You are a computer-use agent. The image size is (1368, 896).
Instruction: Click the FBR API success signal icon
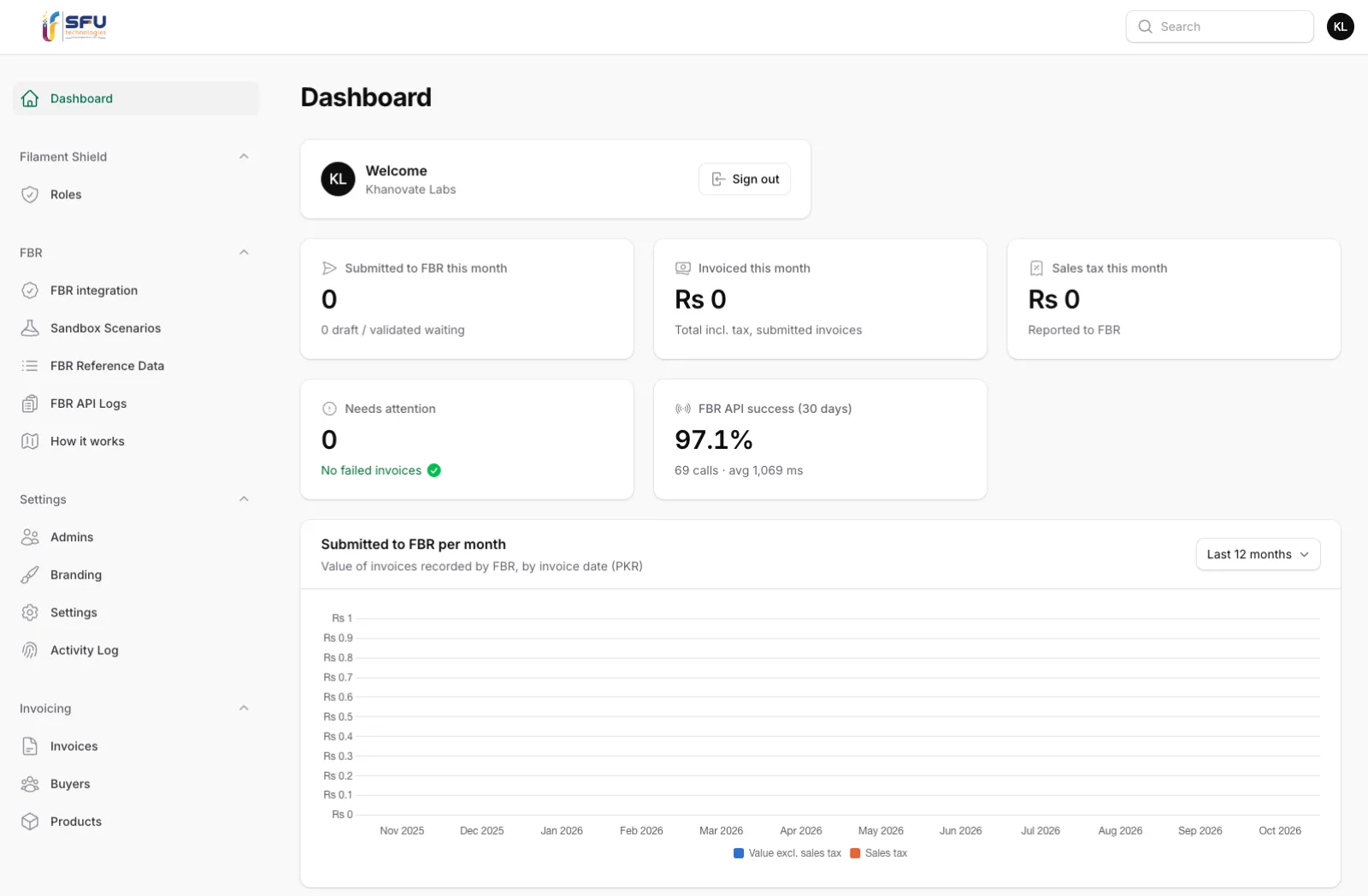click(683, 409)
